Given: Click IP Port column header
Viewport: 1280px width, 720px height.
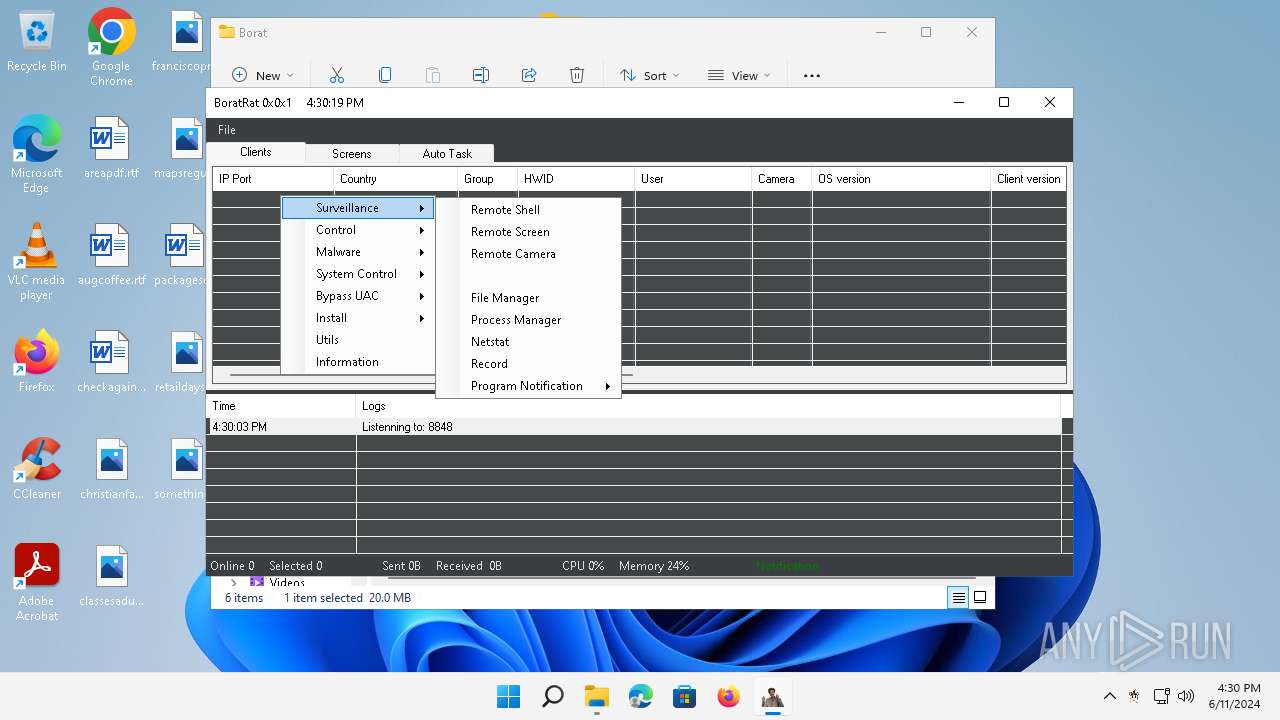Looking at the screenshot, I should (x=273, y=179).
